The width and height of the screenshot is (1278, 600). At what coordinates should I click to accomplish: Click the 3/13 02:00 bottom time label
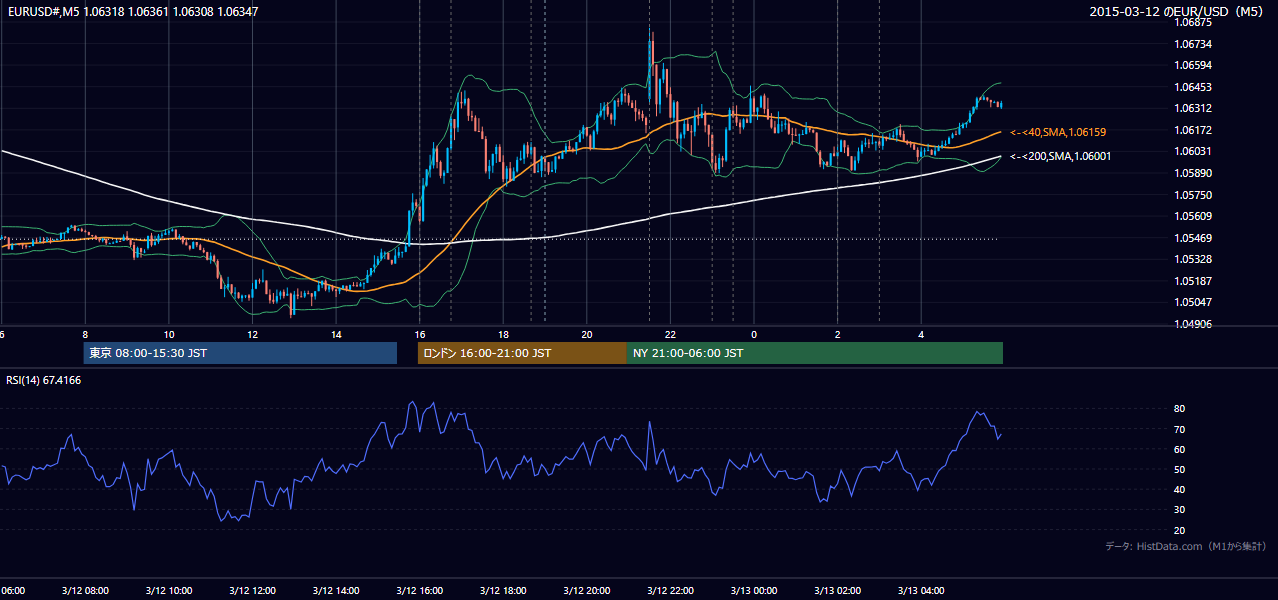(x=837, y=591)
